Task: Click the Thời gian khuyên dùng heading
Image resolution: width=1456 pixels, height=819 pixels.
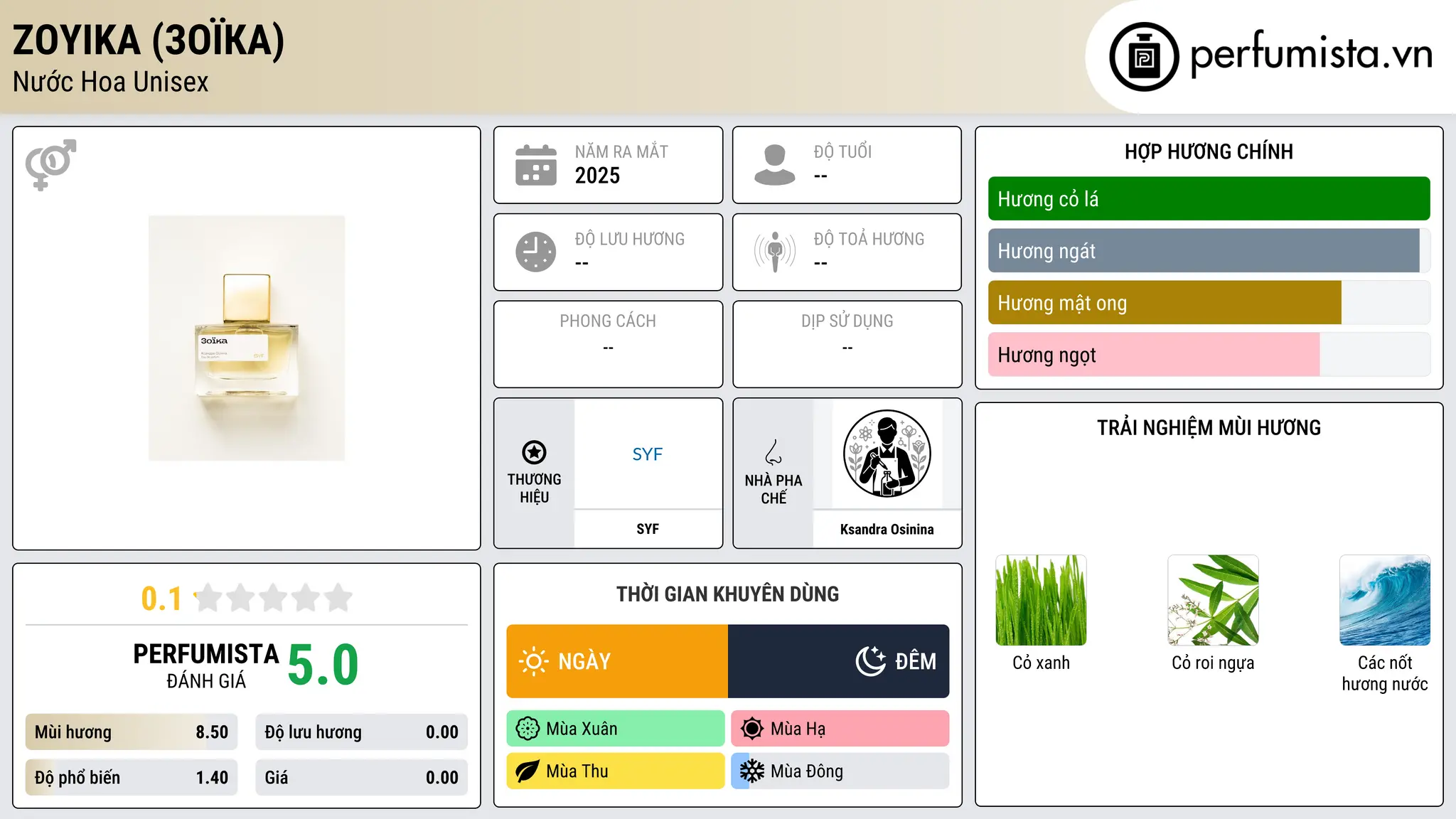Action: (x=728, y=594)
